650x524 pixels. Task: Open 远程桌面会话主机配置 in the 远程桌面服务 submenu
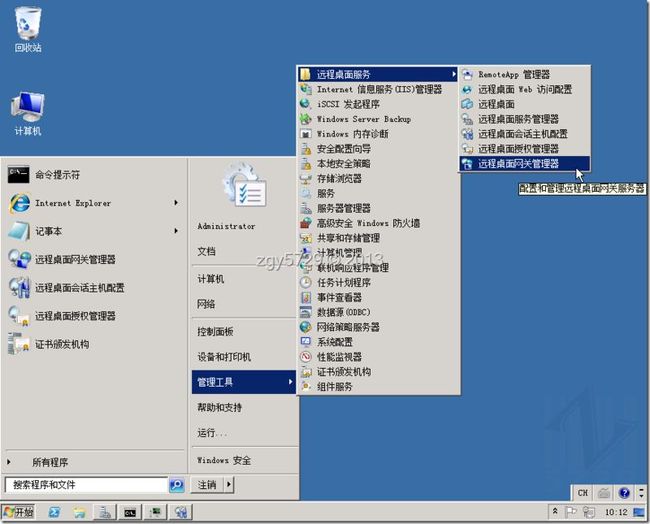pyautogui.click(x=525, y=134)
